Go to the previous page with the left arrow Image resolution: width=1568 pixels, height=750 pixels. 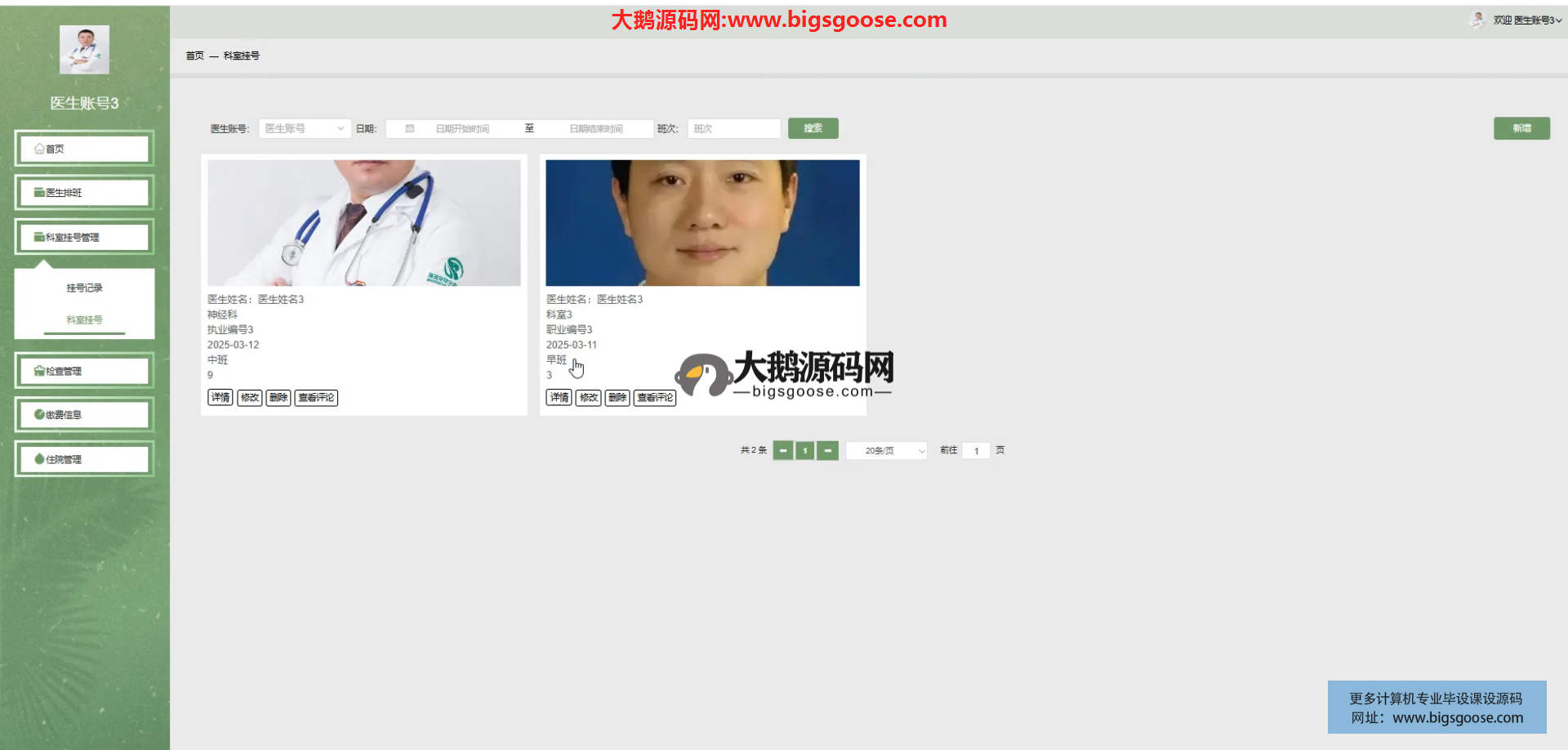(782, 451)
